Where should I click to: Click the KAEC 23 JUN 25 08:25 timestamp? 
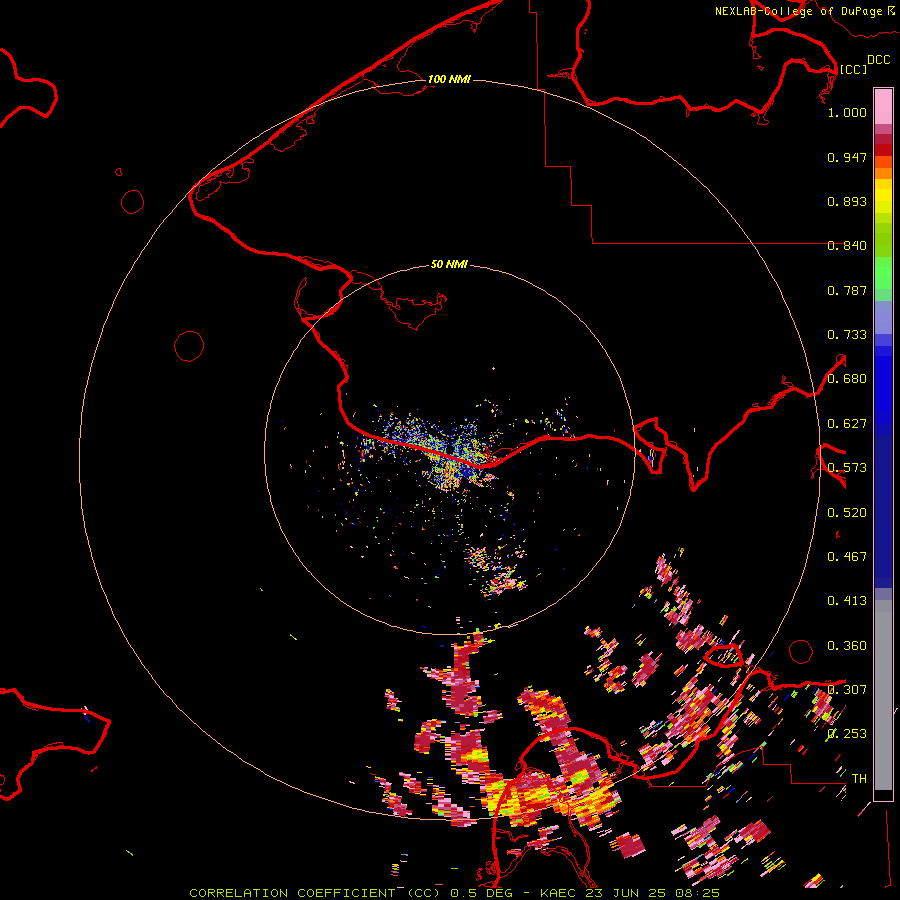click(629, 893)
